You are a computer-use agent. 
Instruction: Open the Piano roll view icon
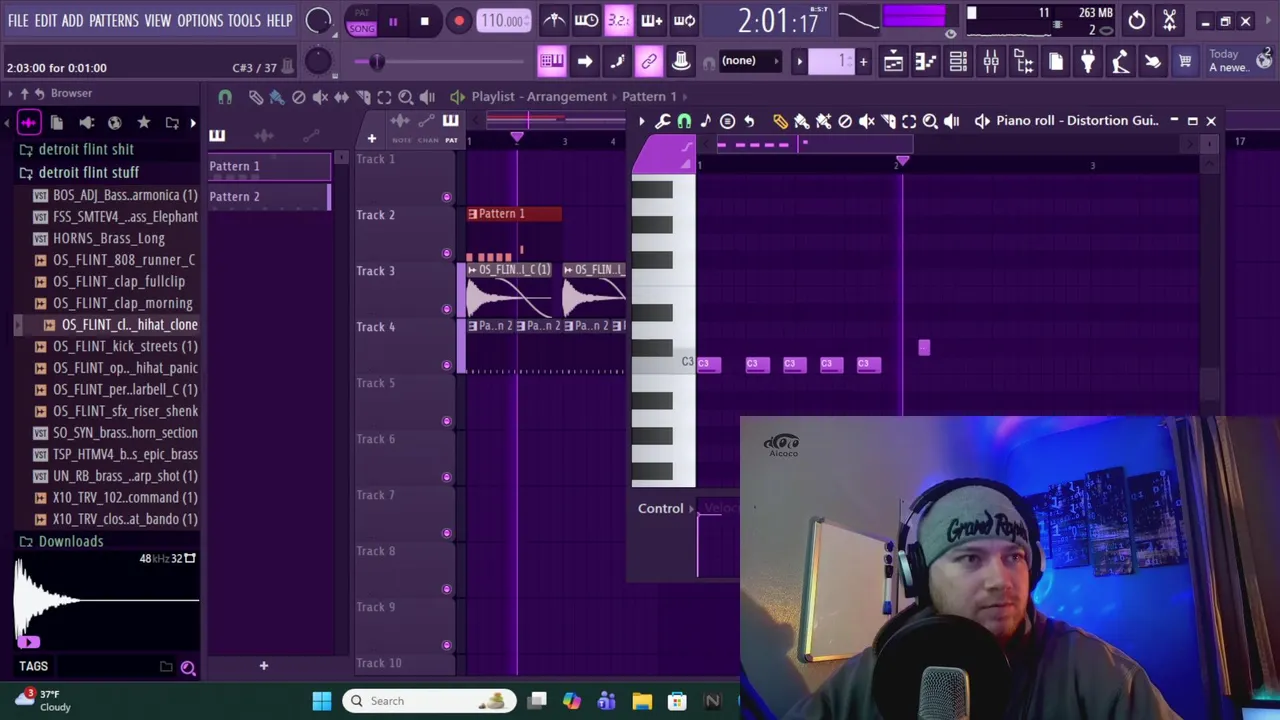[925, 62]
